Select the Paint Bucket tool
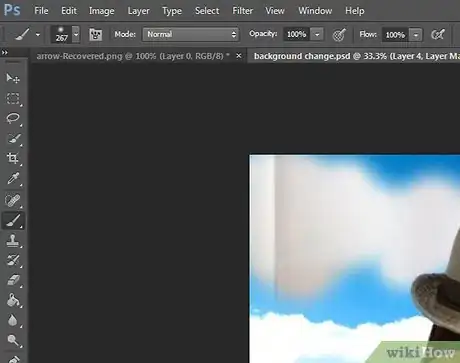Viewport: 460px width, 363px height. pyautogui.click(x=13, y=300)
